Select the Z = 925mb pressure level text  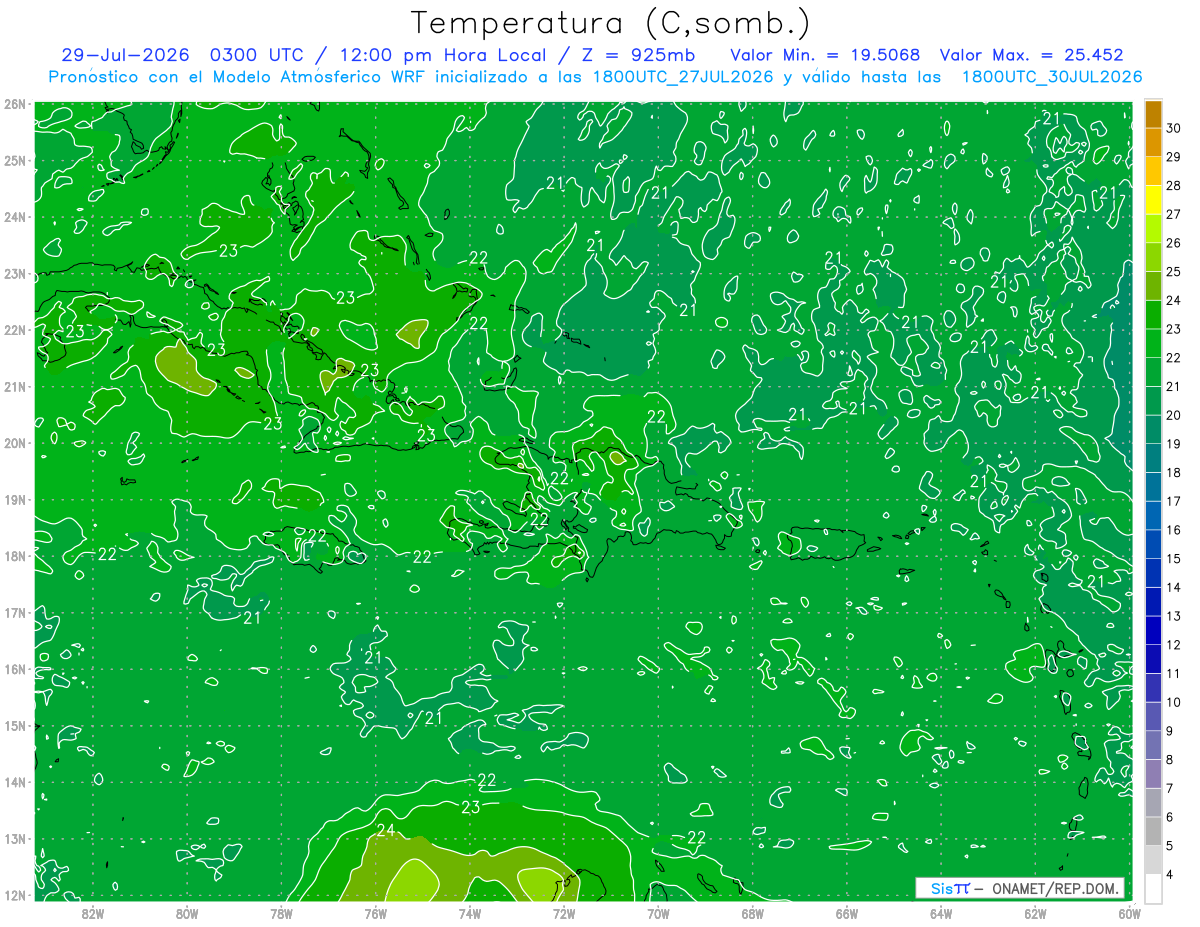[633, 56]
